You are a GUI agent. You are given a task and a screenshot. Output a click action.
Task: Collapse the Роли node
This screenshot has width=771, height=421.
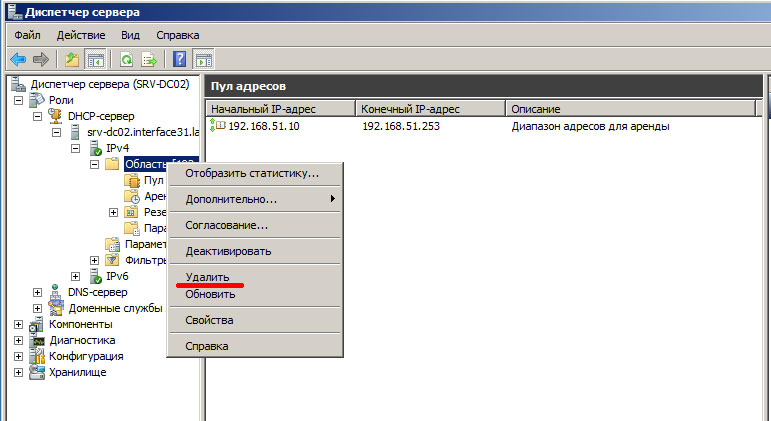(19, 100)
